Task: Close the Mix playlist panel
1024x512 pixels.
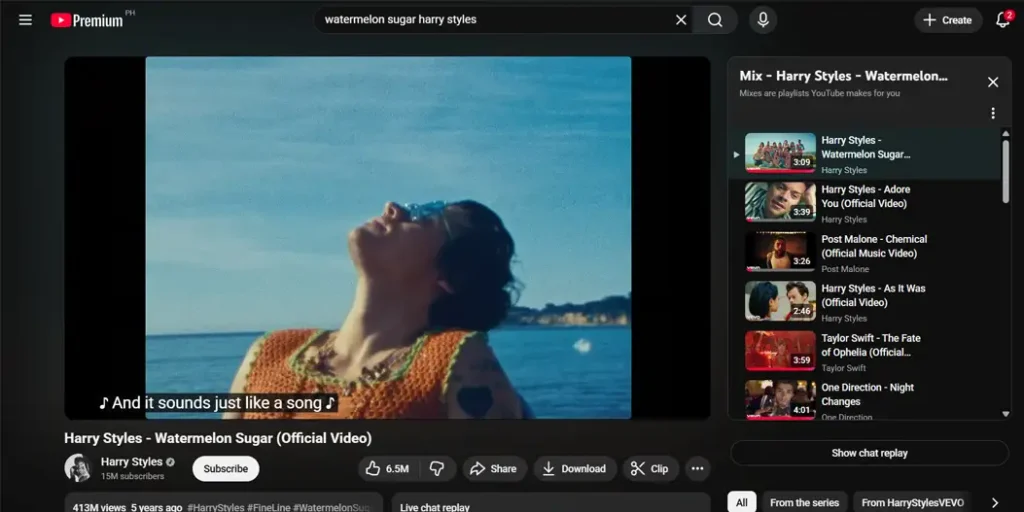Action: [x=993, y=82]
